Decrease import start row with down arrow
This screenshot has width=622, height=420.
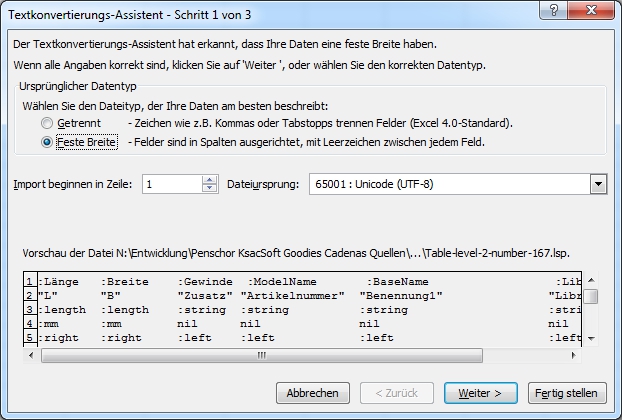209,189
